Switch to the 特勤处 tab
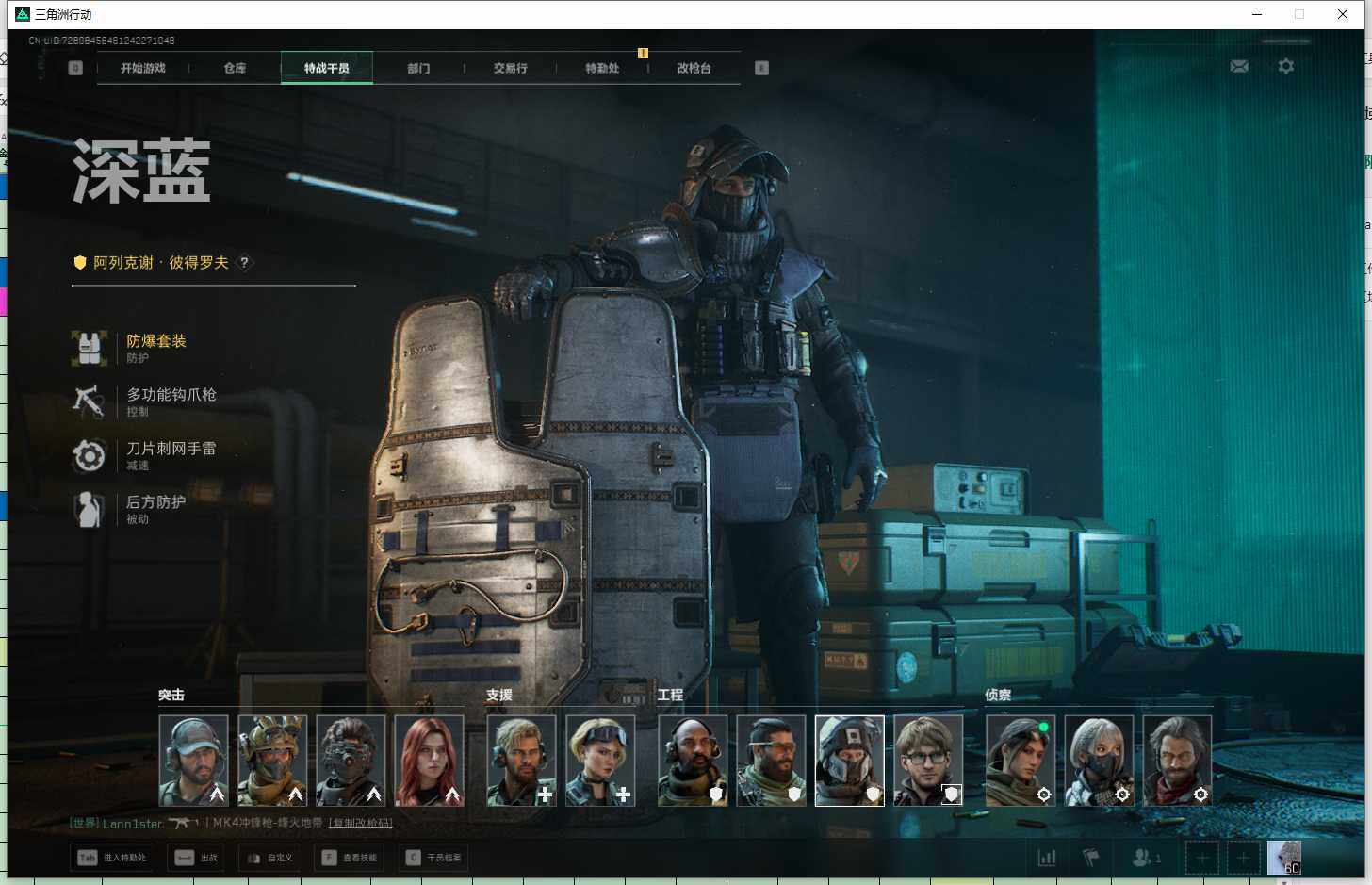This screenshot has width=1372, height=885. click(x=602, y=68)
